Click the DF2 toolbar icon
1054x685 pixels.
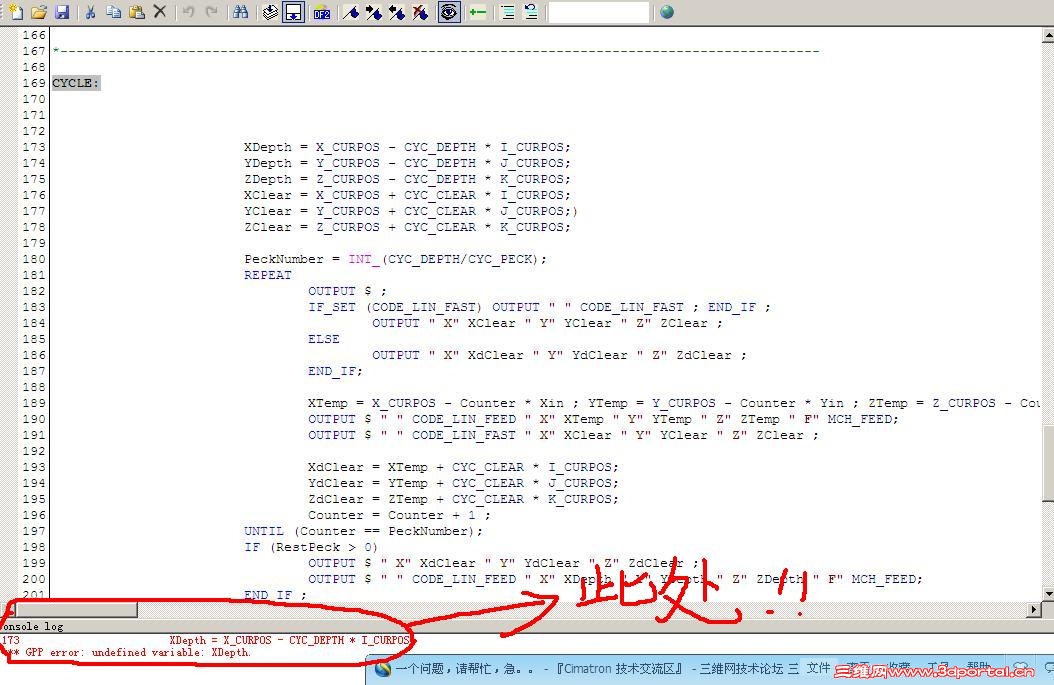coord(321,12)
